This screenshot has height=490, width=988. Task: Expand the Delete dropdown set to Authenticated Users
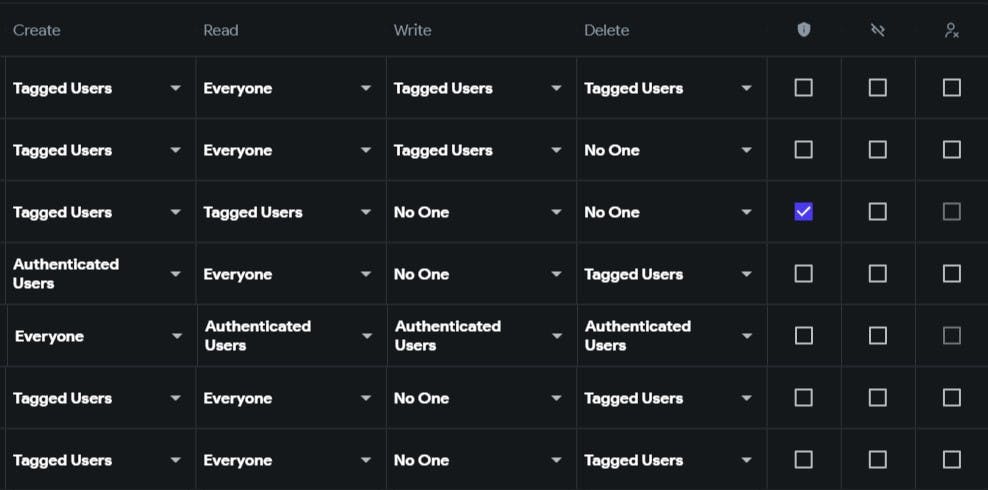[x=672, y=336]
